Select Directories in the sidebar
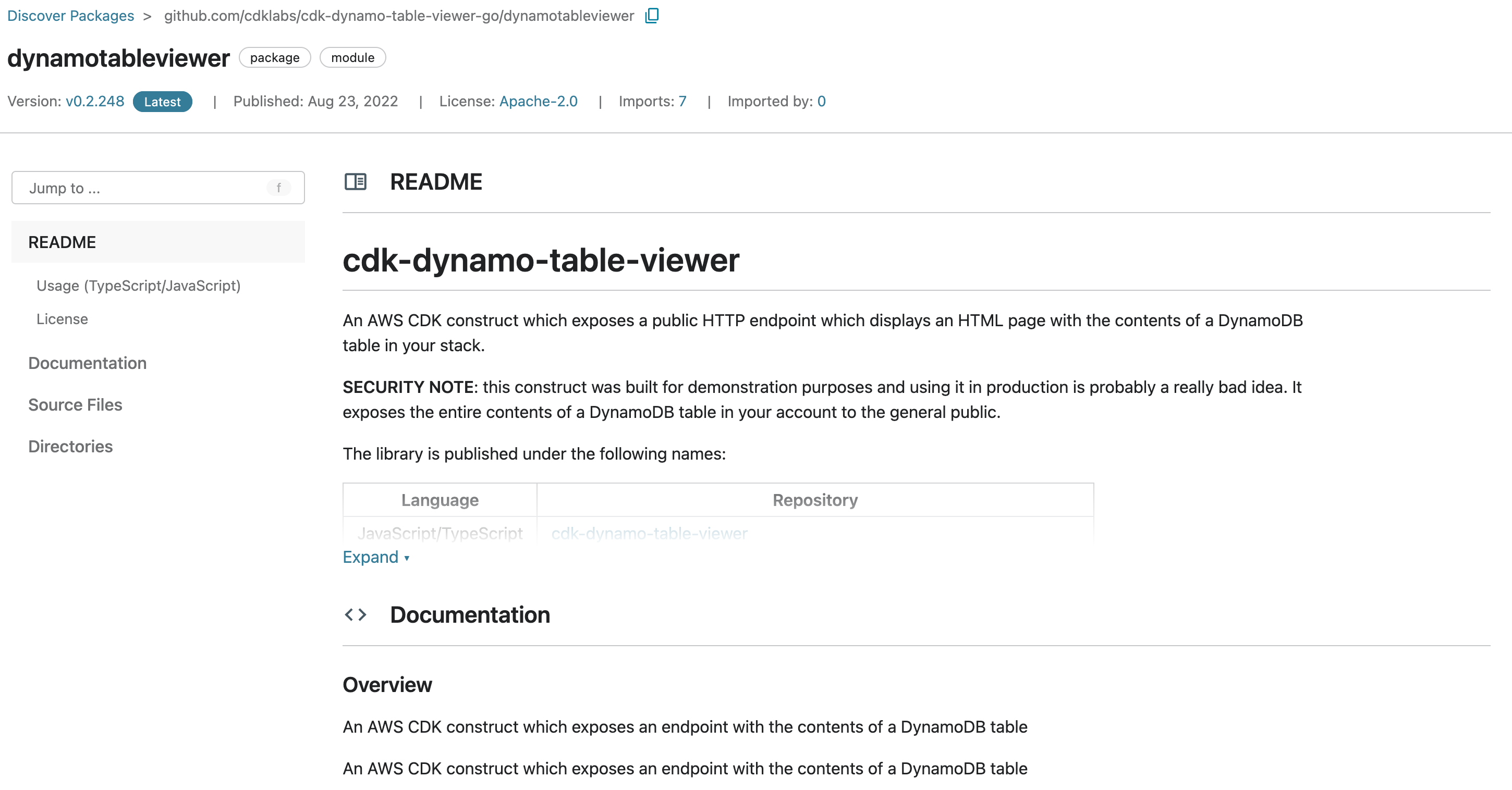Image resolution: width=1512 pixels, height=790 pixels. click(x=70, y=446)
